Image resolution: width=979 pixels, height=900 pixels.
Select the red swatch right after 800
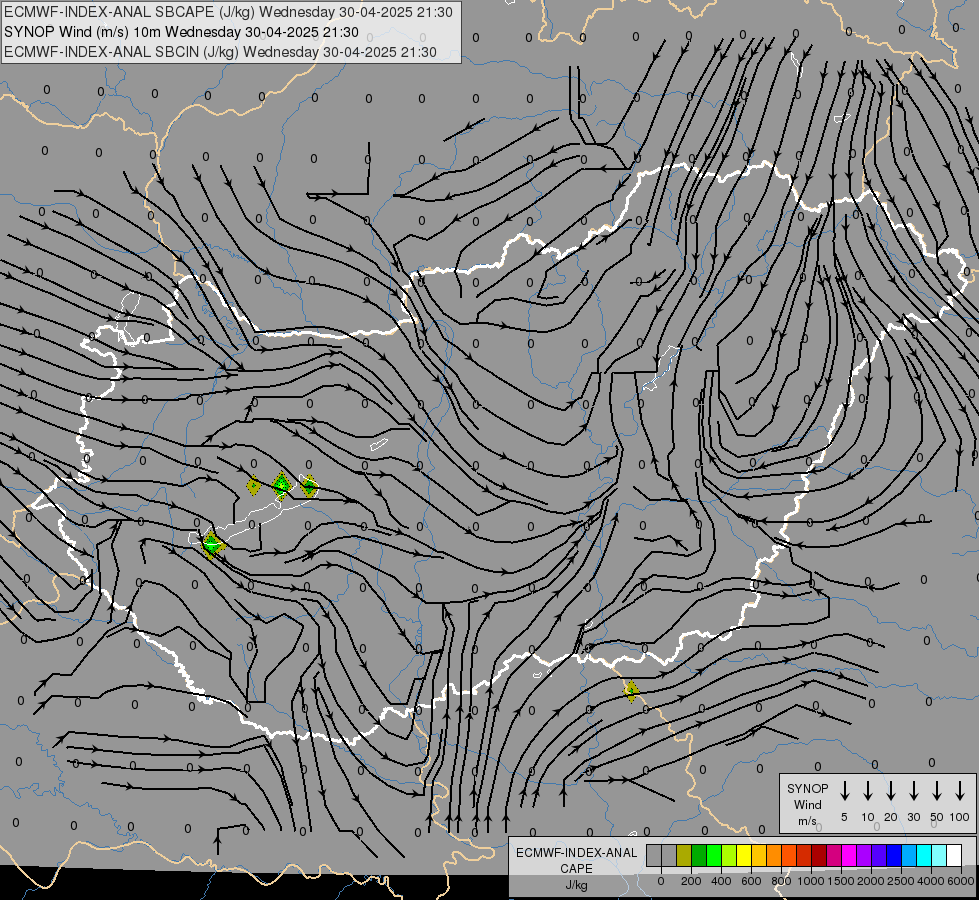804,855
